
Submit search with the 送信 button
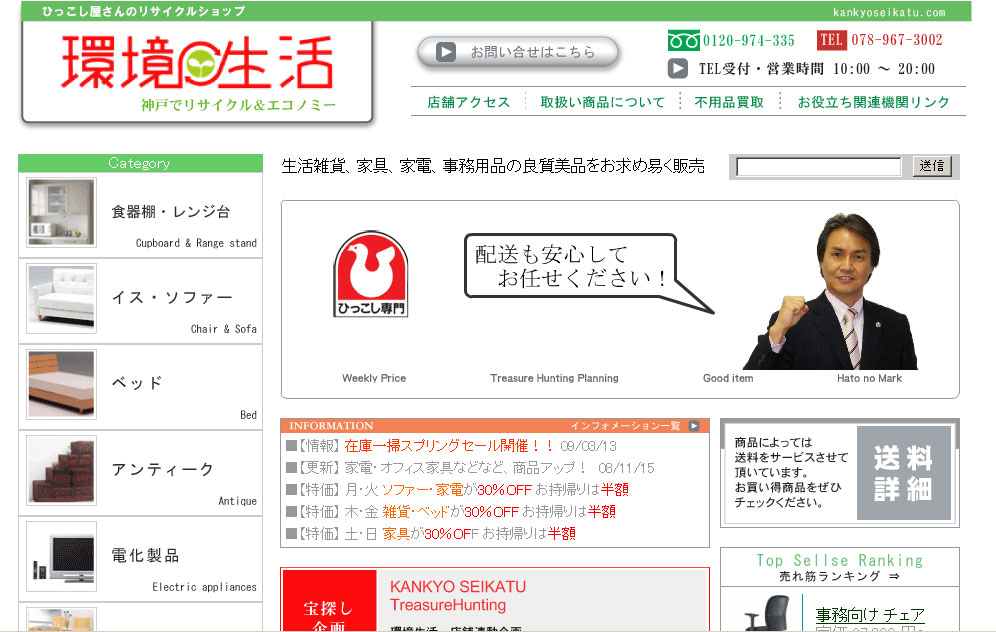pyautogui.click(x=932, y=166)
